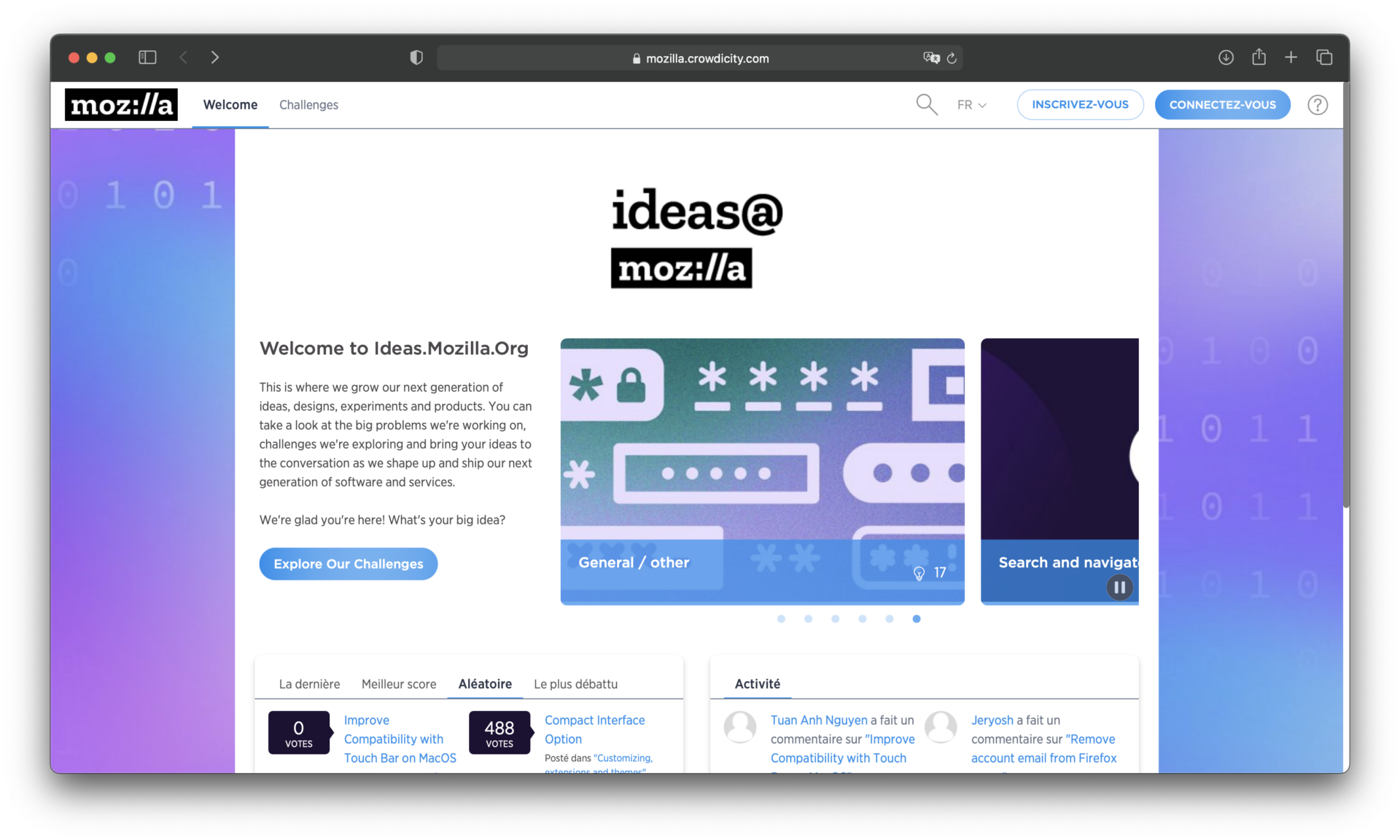1400x840 pixels.
Task: Click the page vertical scrollbar
Action: 1346,295
